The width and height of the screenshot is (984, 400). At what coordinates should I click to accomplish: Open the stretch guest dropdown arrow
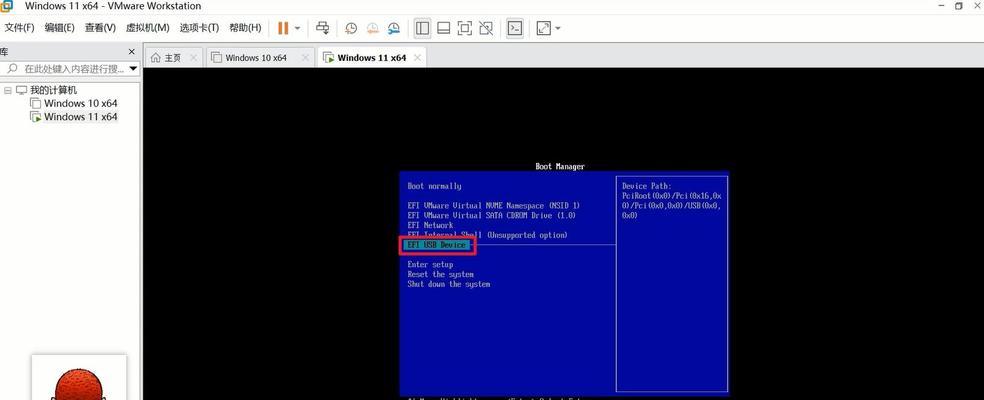click(557, 28)
